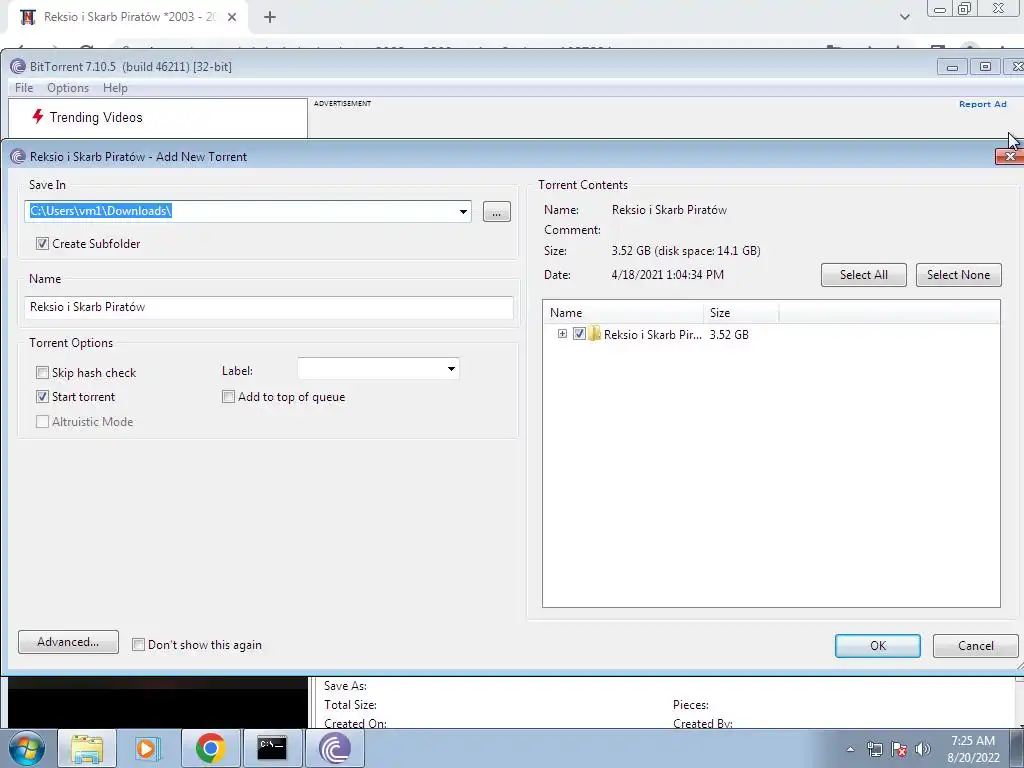Select the Reksio i Skarb Piratów browser tab
Image resolution: width=1024 pixels, height=768 pixels.
tap(127, 17)
